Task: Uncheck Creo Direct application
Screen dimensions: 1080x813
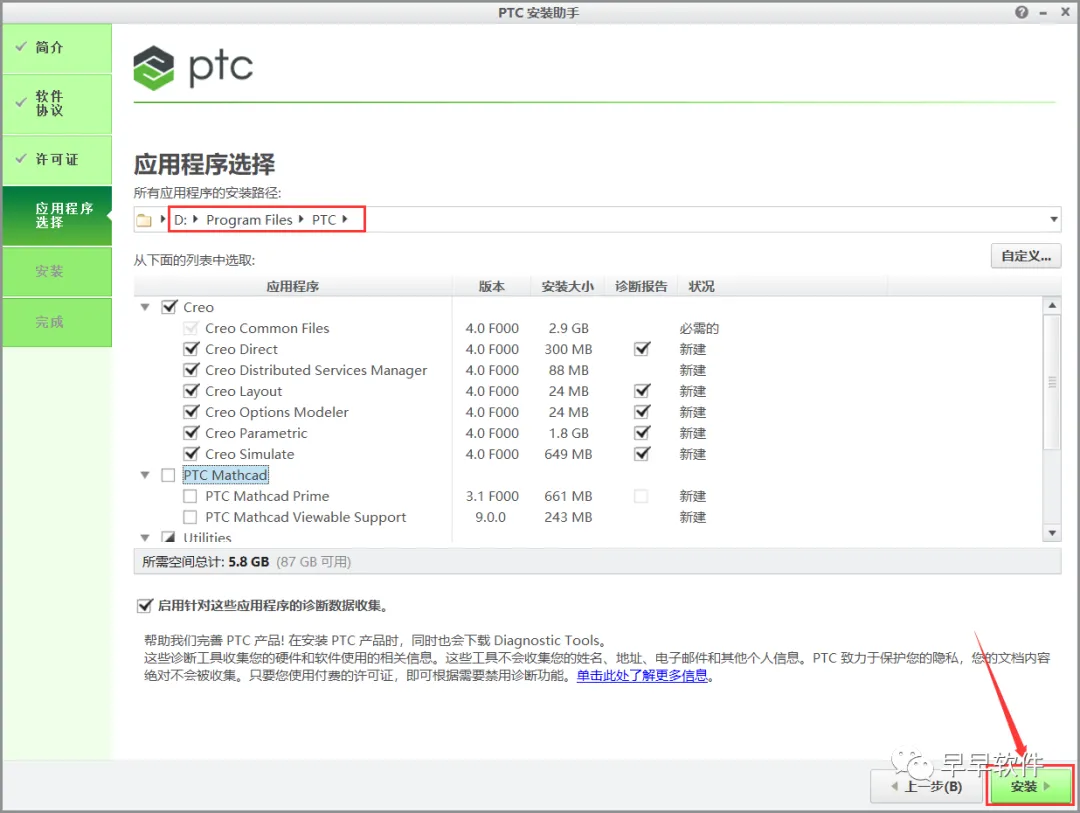Action: [x=191, y=349]
